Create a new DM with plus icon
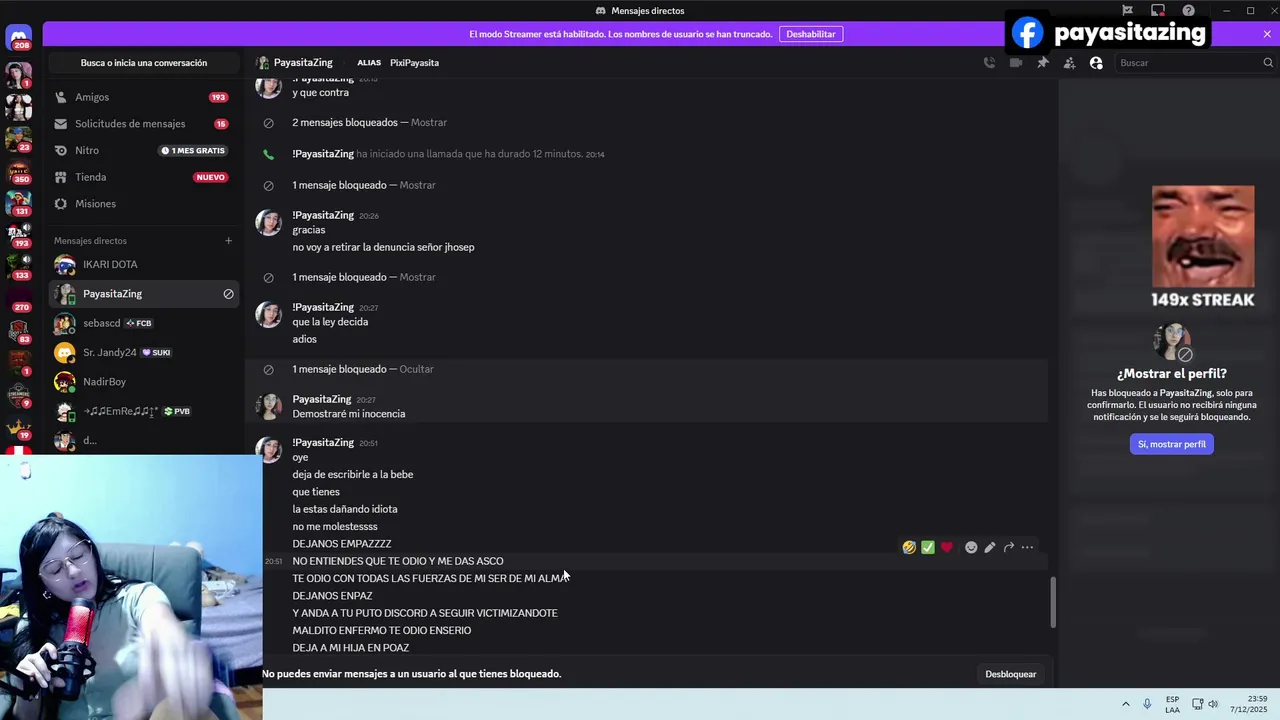This screenshot has width=1280, height=720. [228, 241]
